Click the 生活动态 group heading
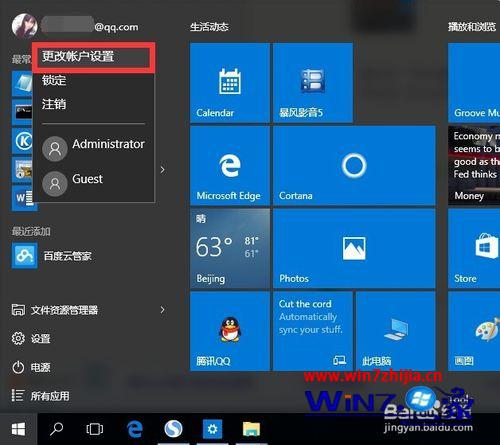 click(209, 27)
